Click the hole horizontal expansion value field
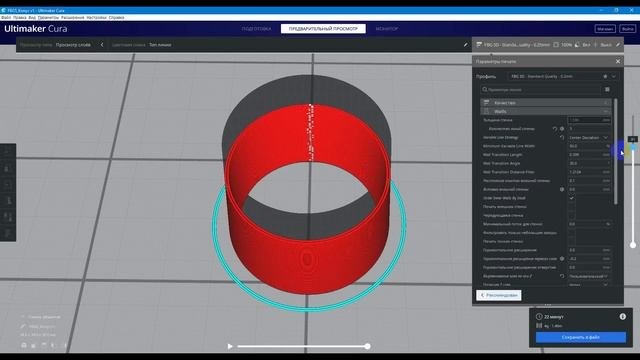 coord(589,267)
